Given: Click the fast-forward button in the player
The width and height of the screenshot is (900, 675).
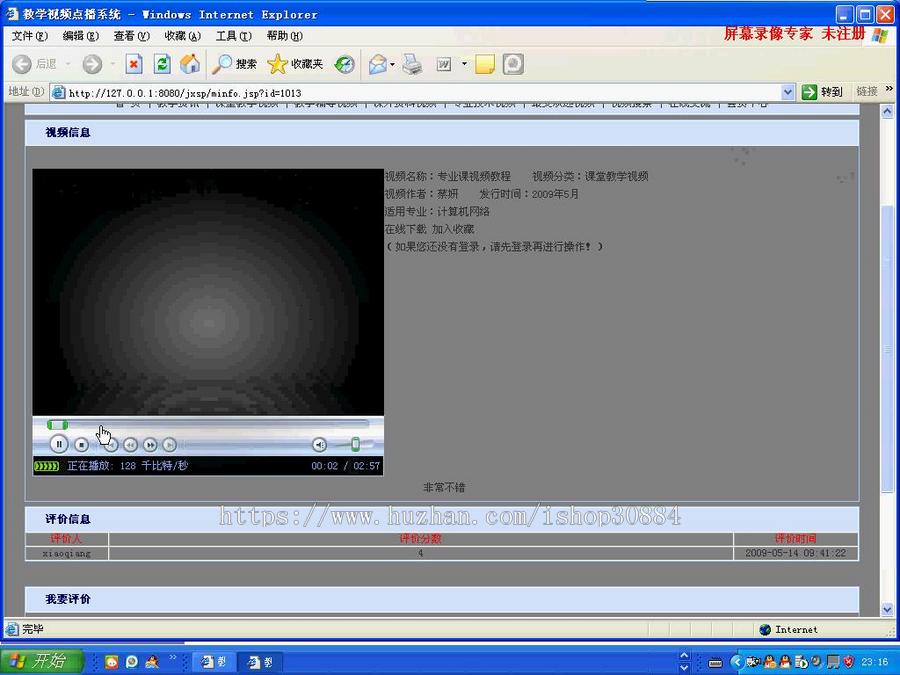Looking at the screenshot, I should (151, 444).
